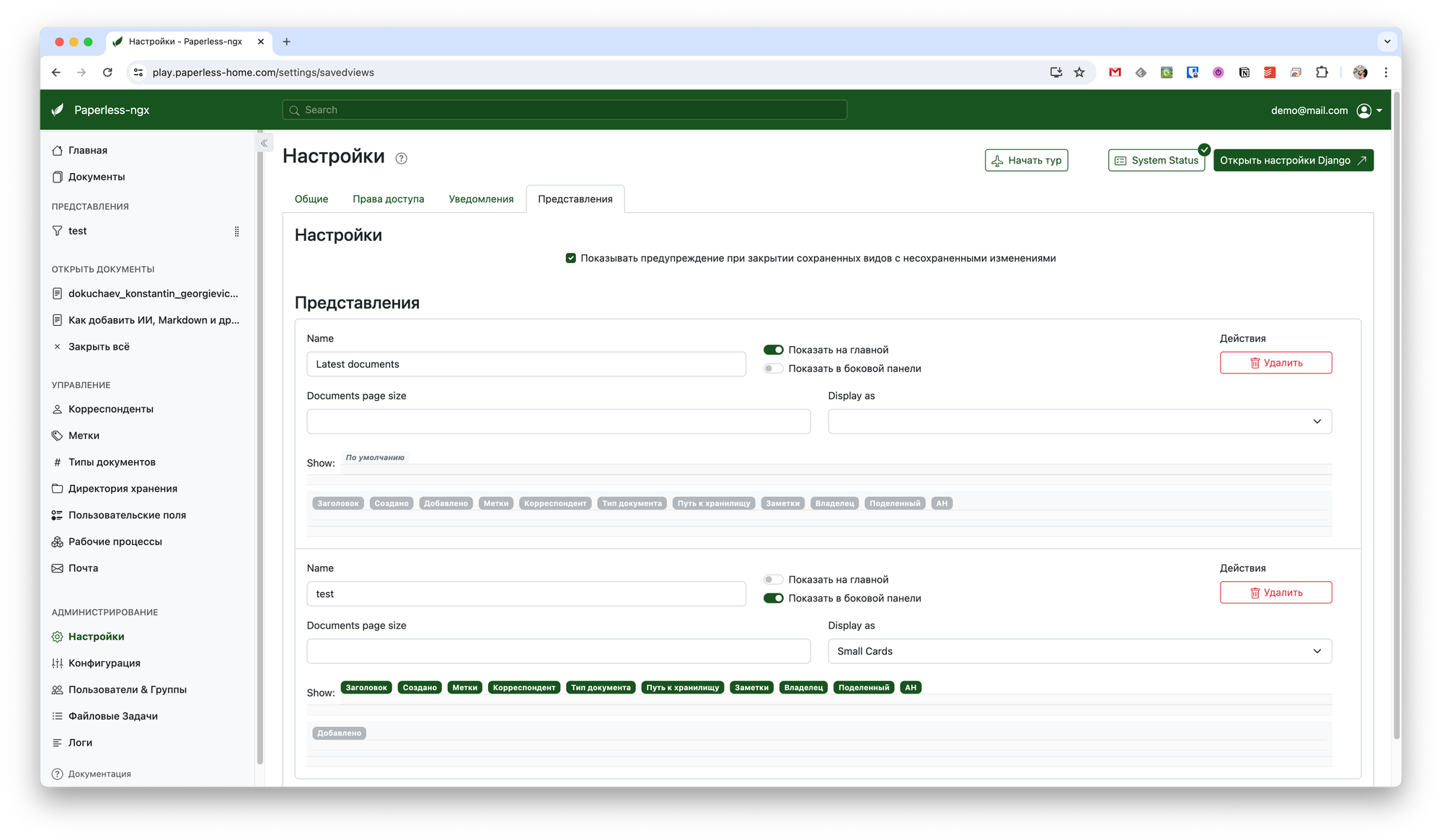This screenshot has height=840, width=1442.
Task: Collapse the sidebar using double-chevron icon
Action: [x=264, y=143]
